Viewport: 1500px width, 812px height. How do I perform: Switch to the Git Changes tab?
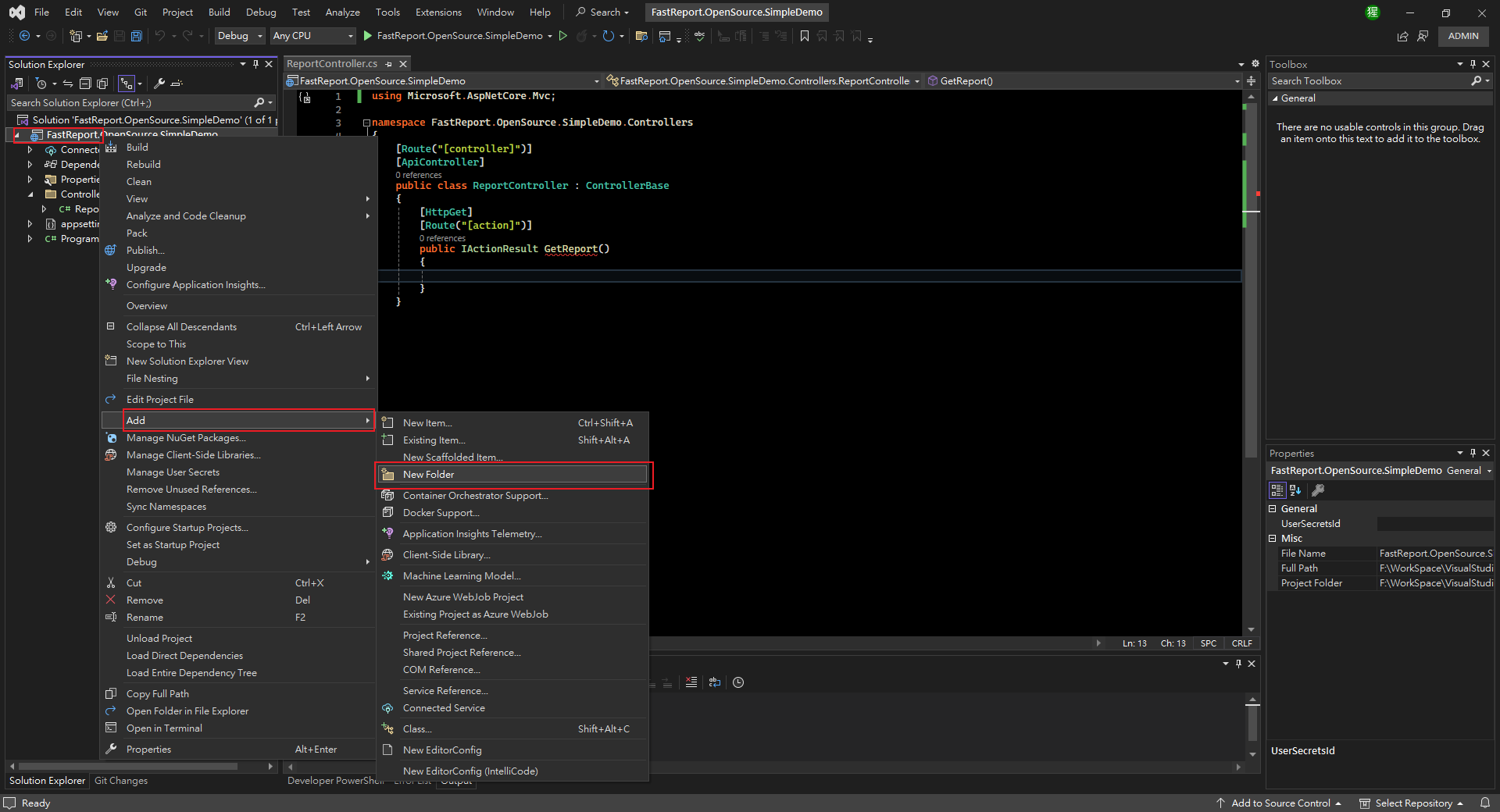coord(121,781)
